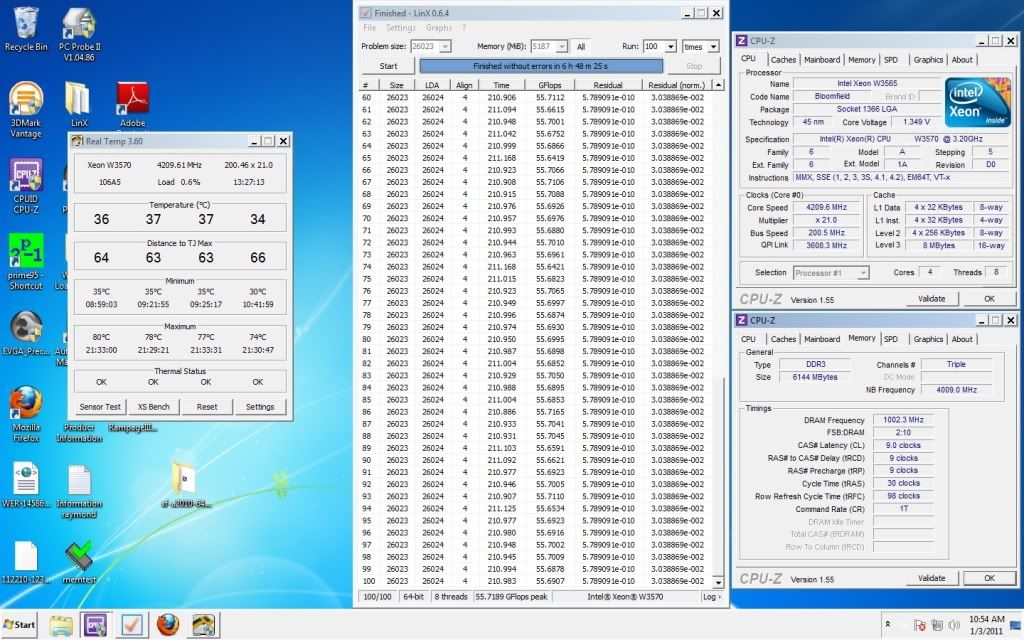
Task: Open the CPUID CPU-Z desktop shortcut
Action: tap(26, 186)
